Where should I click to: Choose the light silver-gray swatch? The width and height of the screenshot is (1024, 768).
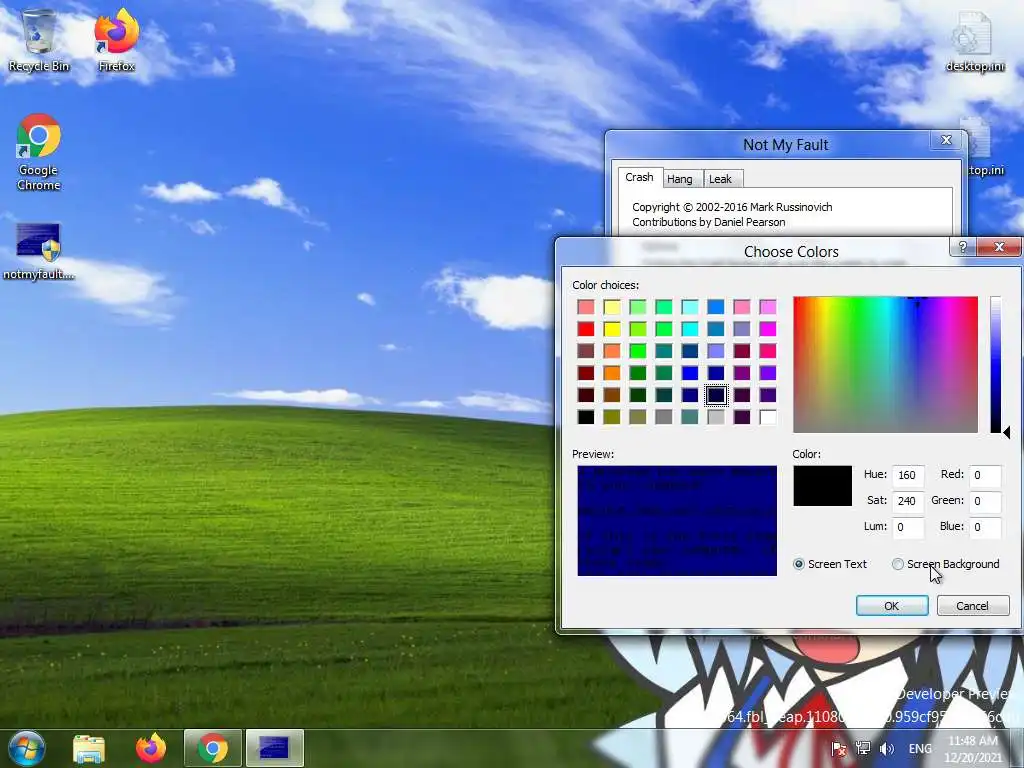pos(716,417)
